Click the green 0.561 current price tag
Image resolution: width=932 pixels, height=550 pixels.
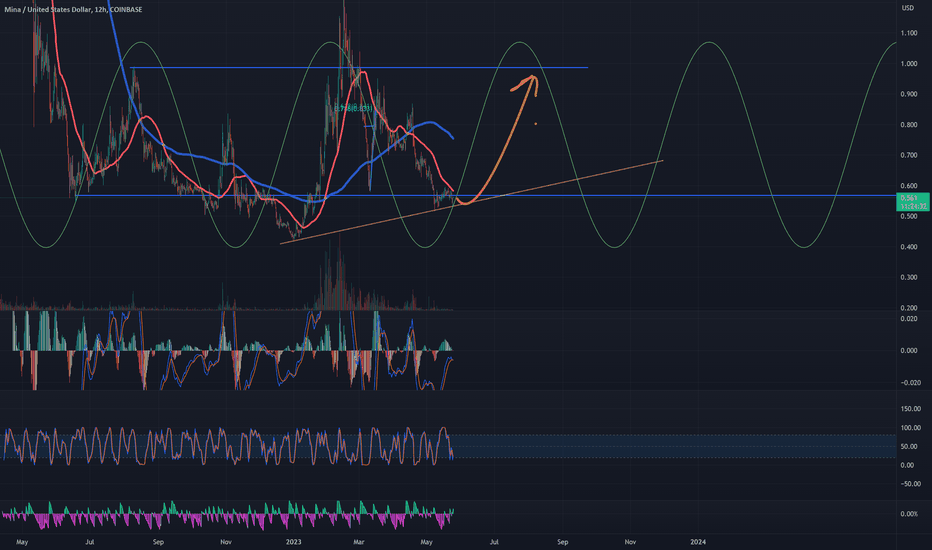(913, 202)
